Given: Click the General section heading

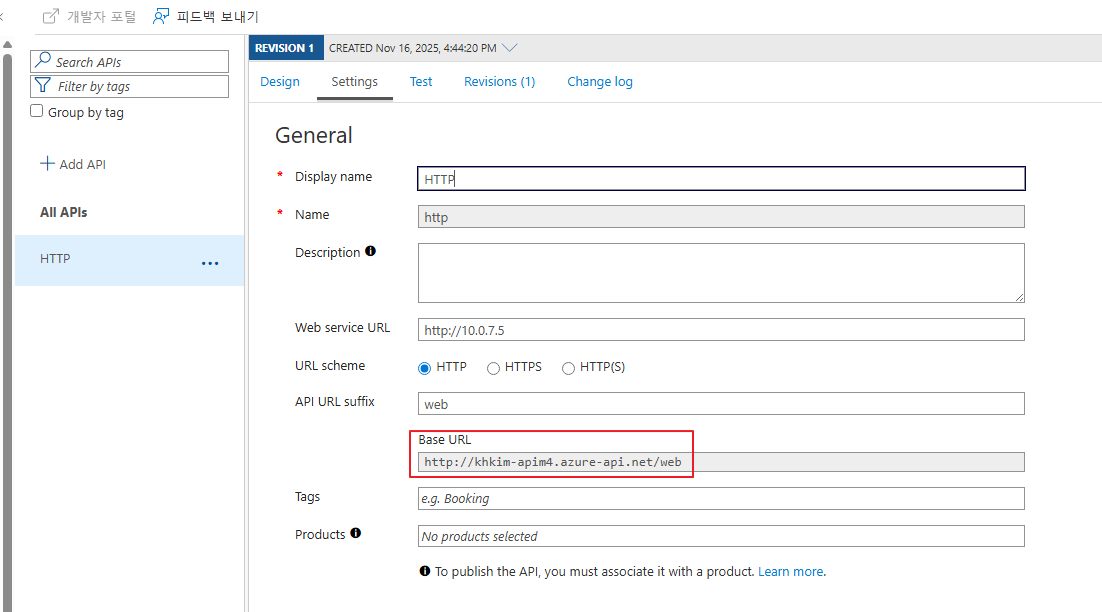Looking at the screenshot, I should [313, 135].
